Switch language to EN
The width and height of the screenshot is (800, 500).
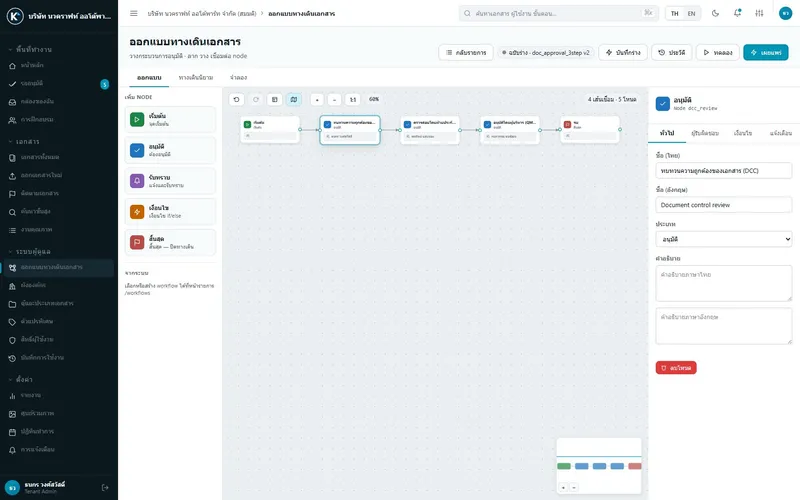click(691, 13)
